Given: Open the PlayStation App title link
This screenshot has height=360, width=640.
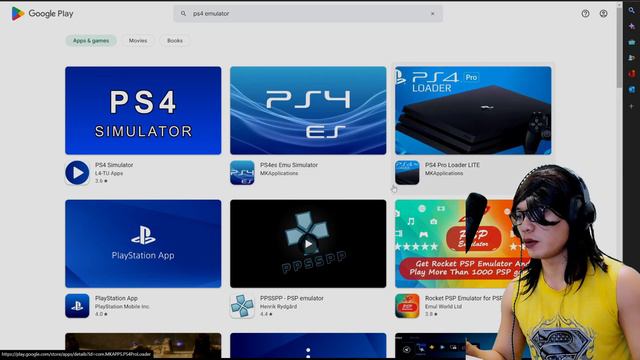Looking at the screenshot, I should [116, 298].
